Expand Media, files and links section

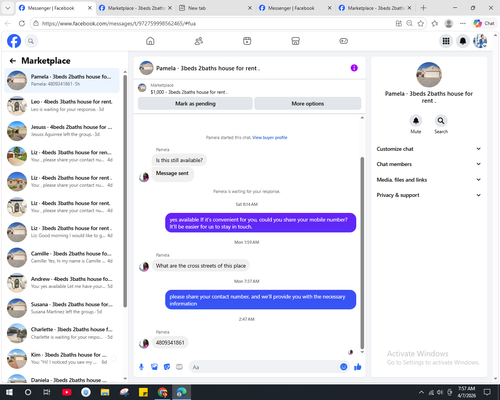[x=429, y=180]
